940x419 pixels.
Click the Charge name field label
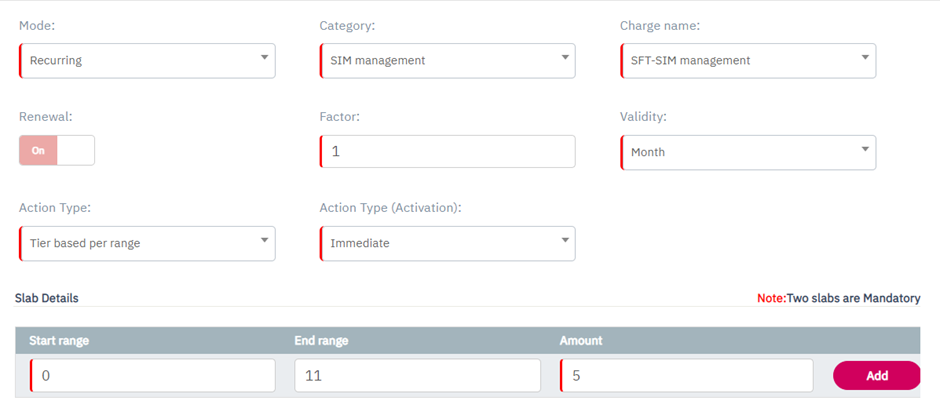pos(660,25)
